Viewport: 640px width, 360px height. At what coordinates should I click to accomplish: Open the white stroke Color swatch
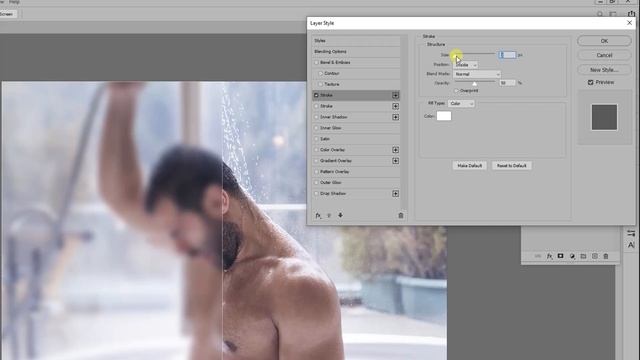[444, 116]
